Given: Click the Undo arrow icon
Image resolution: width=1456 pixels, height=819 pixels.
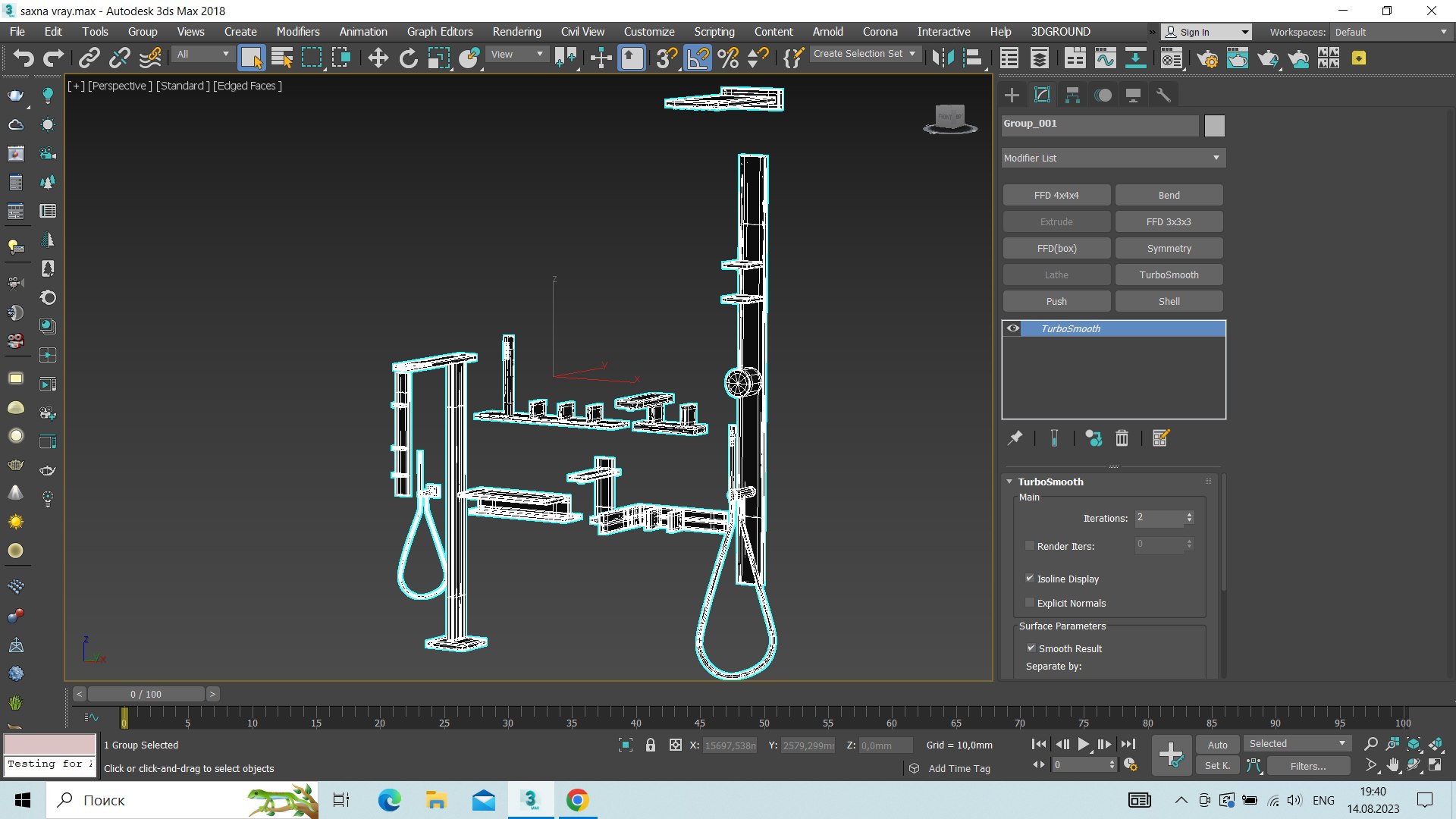Looking at the screenshot, I should tap(24, 58).
